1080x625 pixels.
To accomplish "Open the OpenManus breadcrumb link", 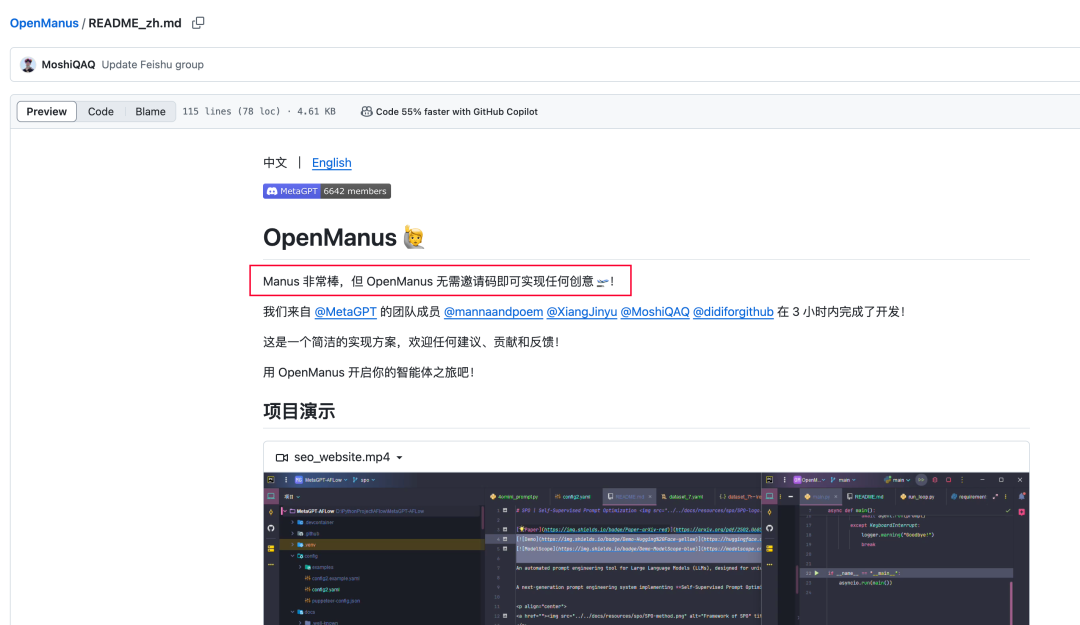I will (44, 23).
